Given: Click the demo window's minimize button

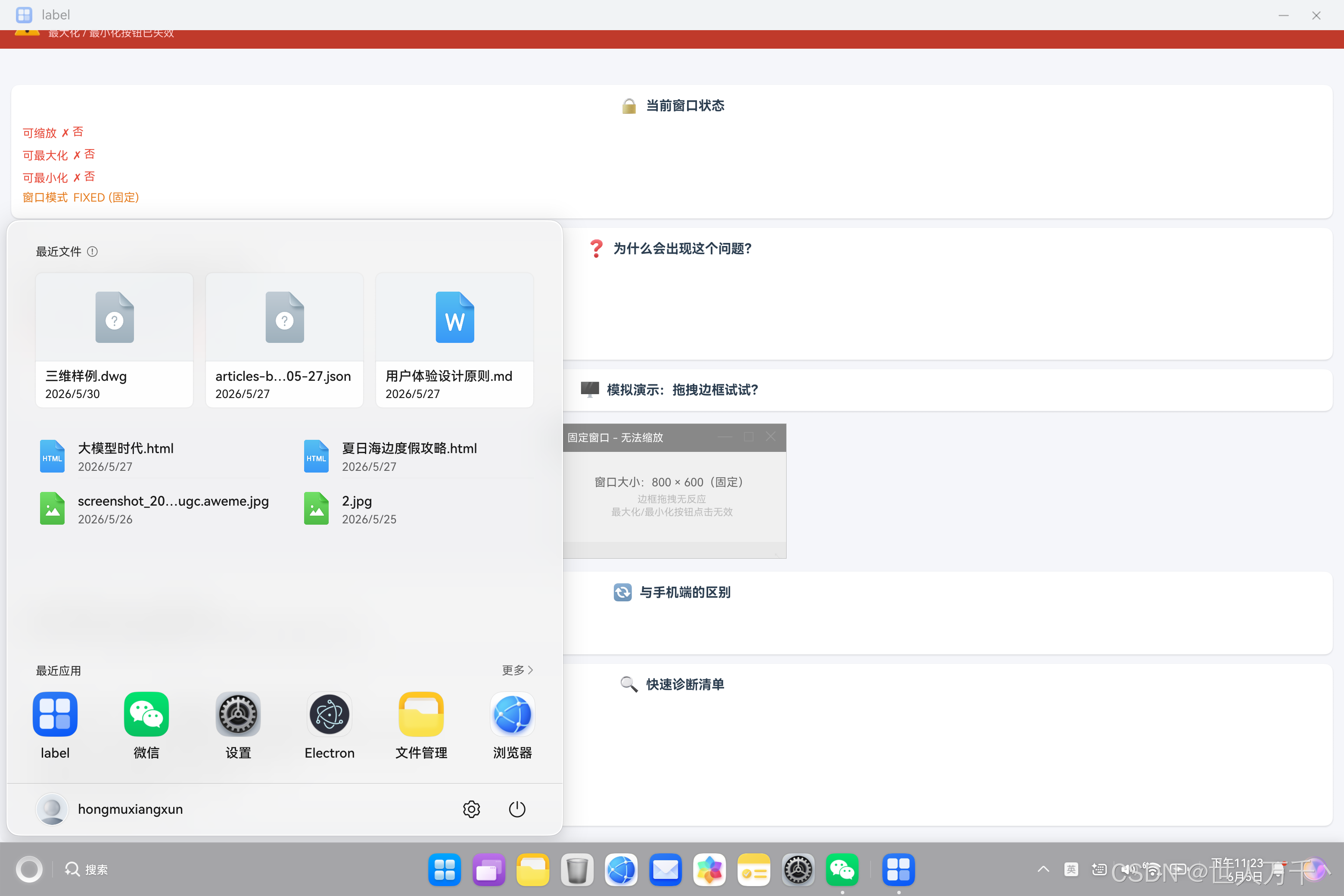Looking at the screenshot, I should click(725, 437).
